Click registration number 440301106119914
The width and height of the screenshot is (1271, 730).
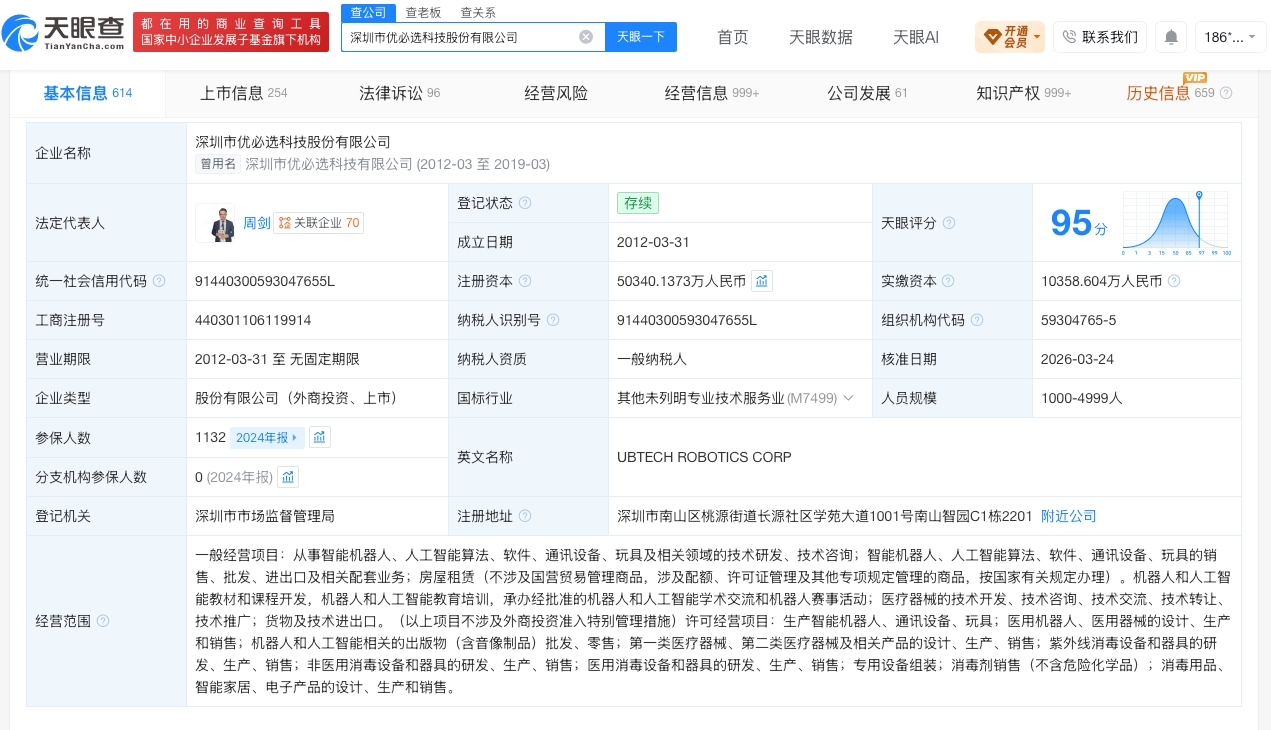tap(253, 320)
